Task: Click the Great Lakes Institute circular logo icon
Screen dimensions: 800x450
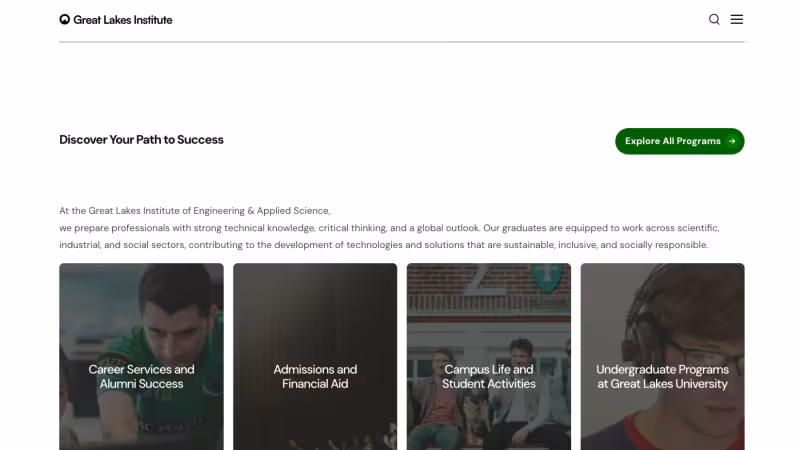Action: (64, 19)
